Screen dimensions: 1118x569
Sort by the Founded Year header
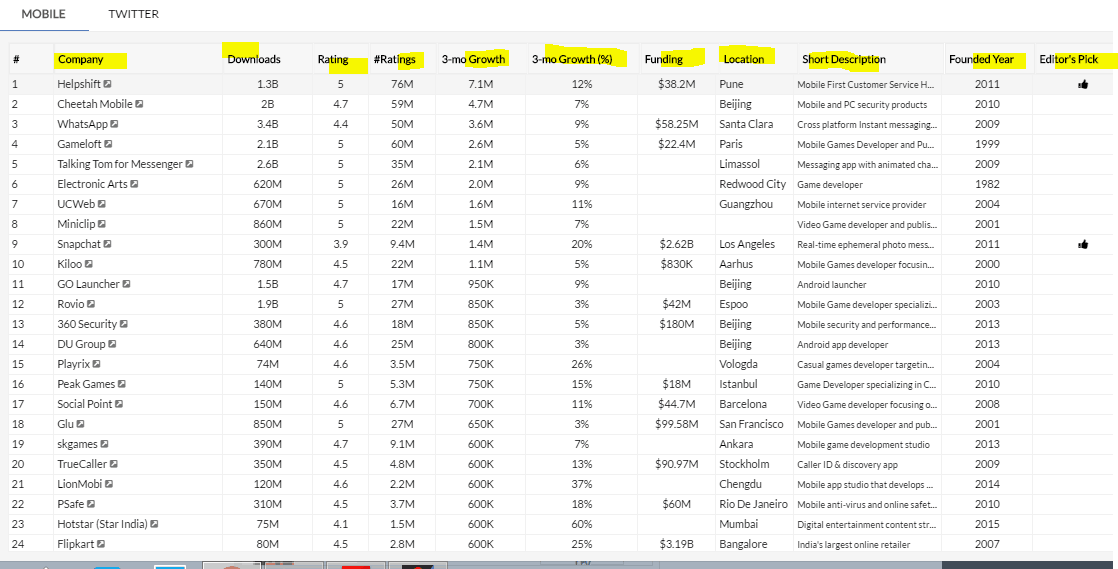point(981,59)
